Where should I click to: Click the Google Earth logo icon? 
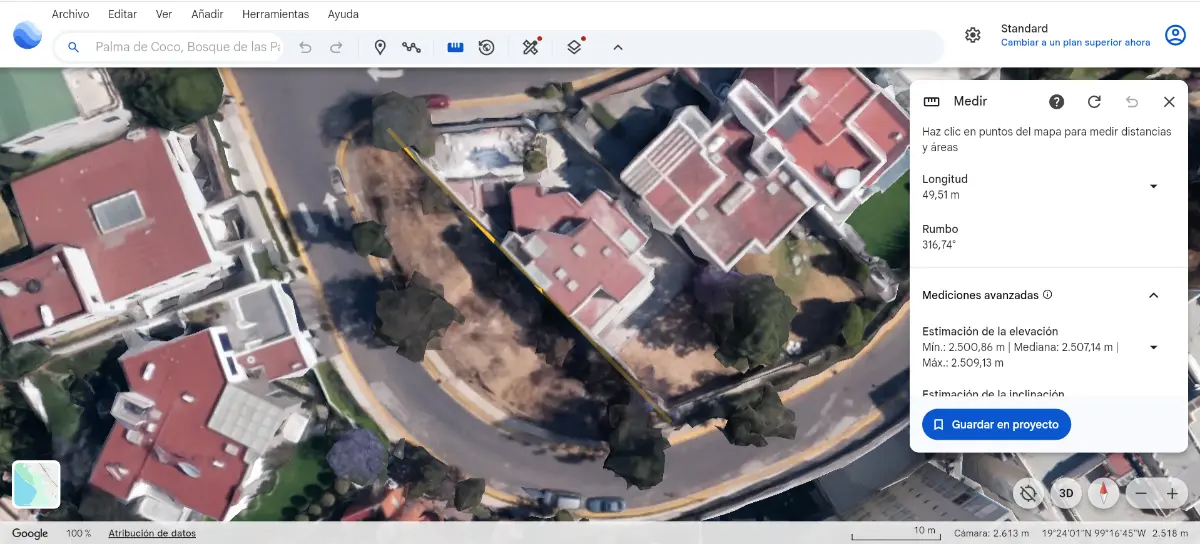(x=27, y=35)
